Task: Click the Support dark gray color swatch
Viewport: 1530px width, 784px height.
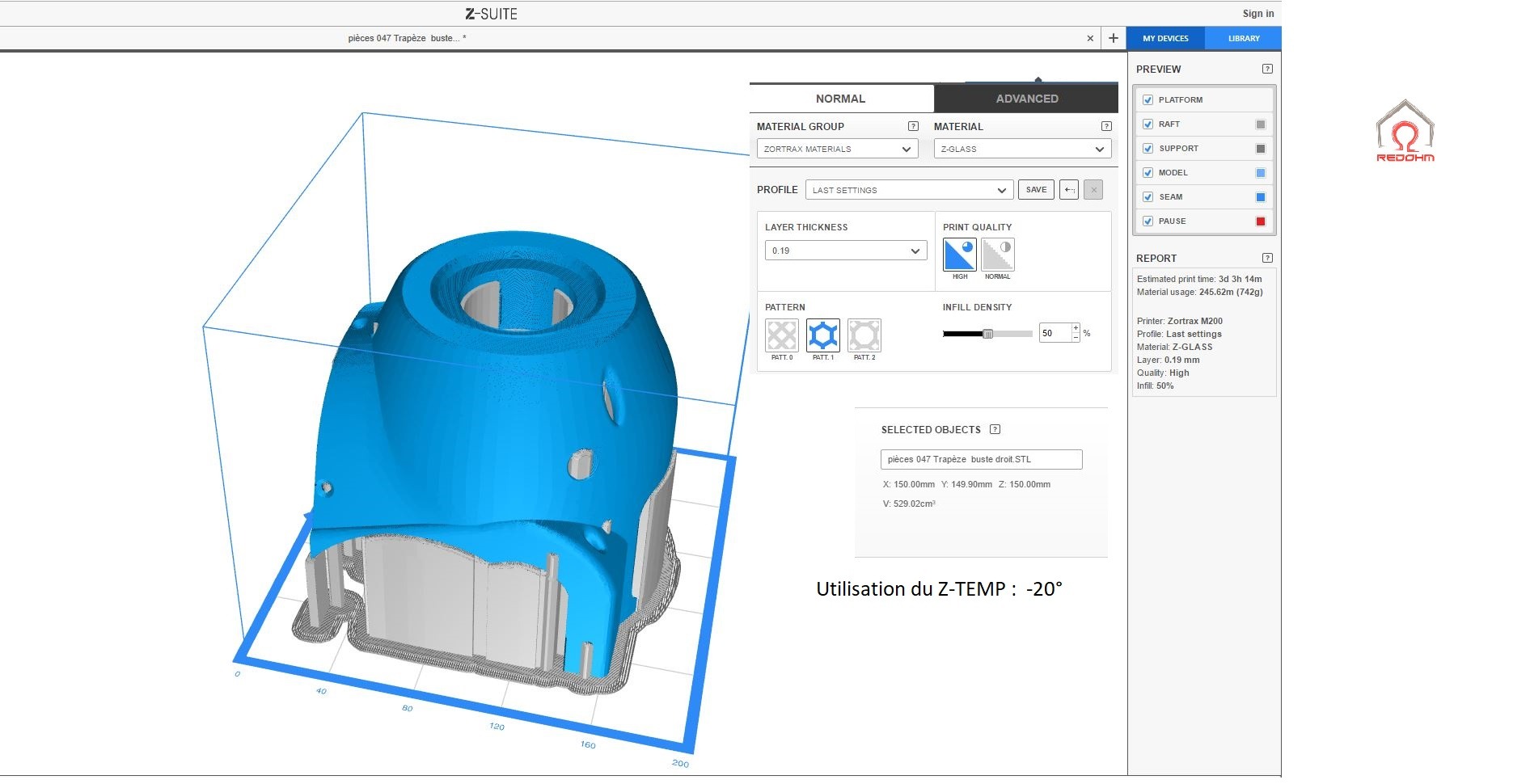Action: pos(1260,149)
